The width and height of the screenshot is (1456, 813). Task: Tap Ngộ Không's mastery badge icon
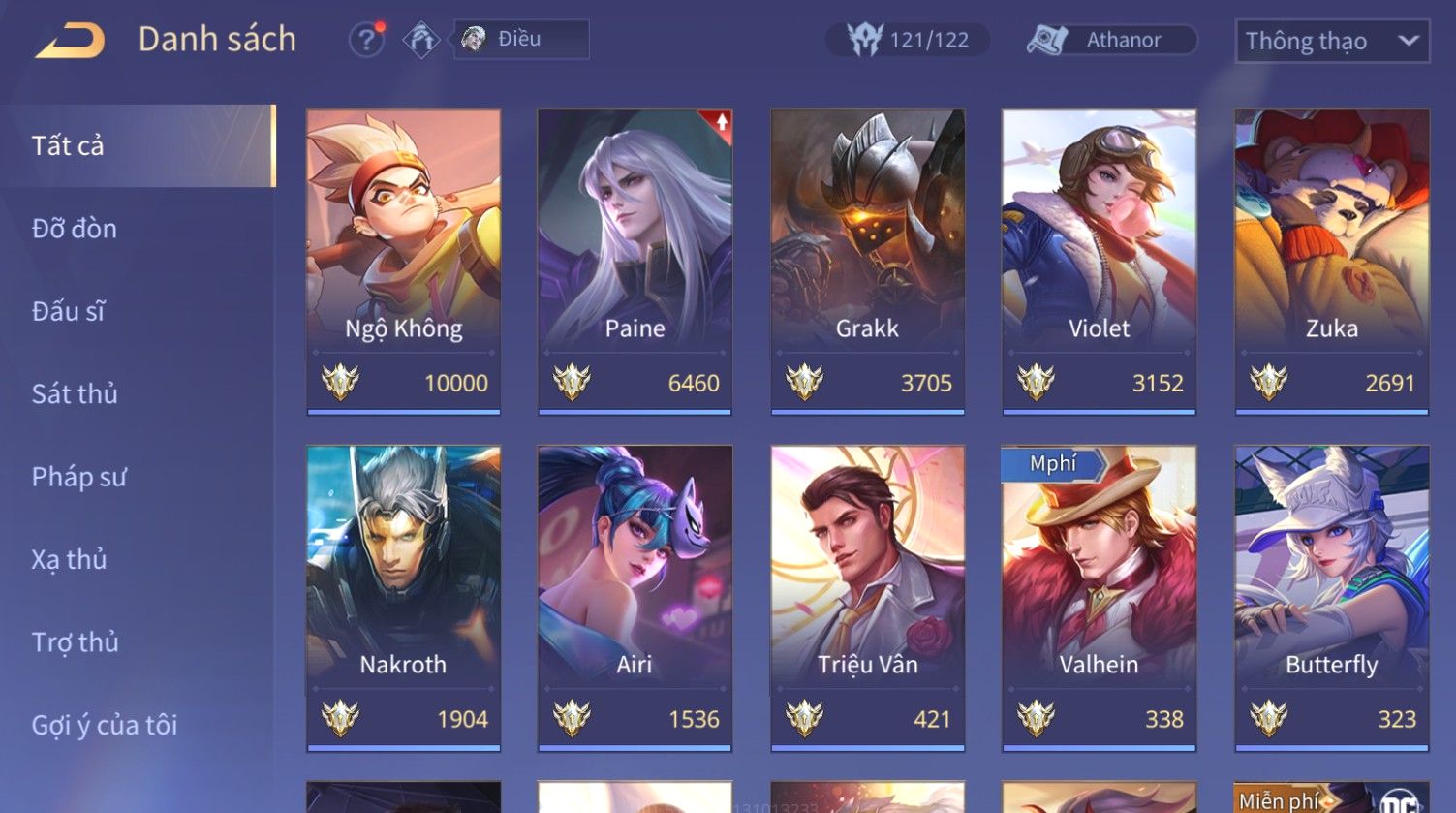[340, 382]
